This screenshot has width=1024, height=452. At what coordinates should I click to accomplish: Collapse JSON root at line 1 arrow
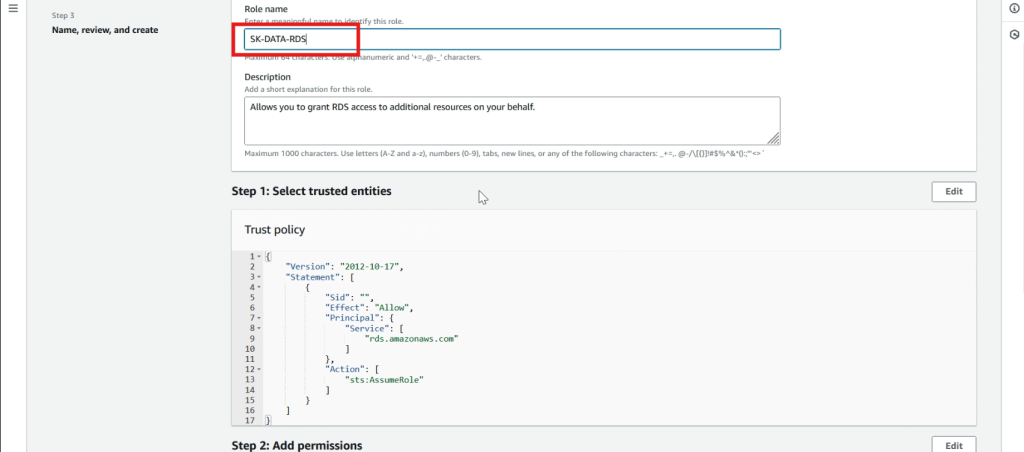point(259,257)
